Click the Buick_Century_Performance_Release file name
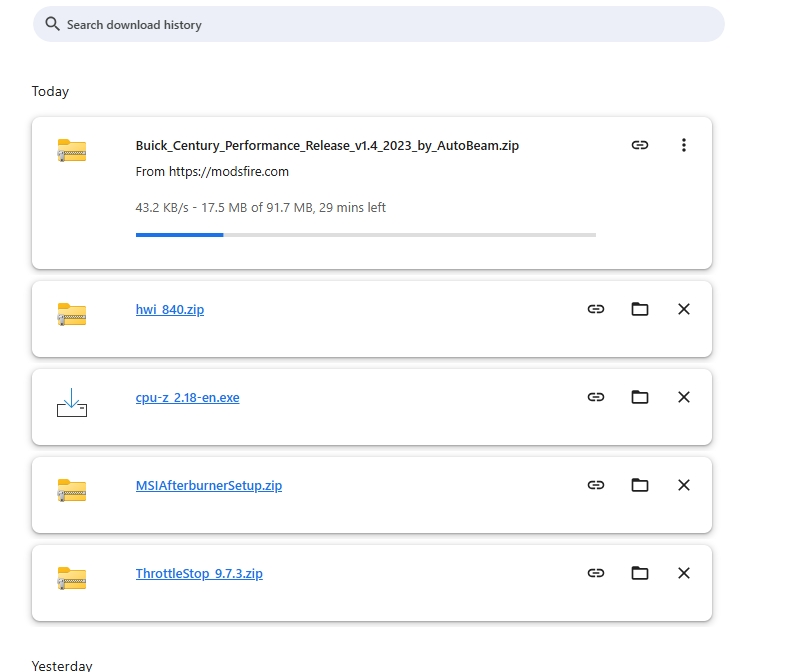The height and width of the screenshot is (672, 788). coord(327,146)
